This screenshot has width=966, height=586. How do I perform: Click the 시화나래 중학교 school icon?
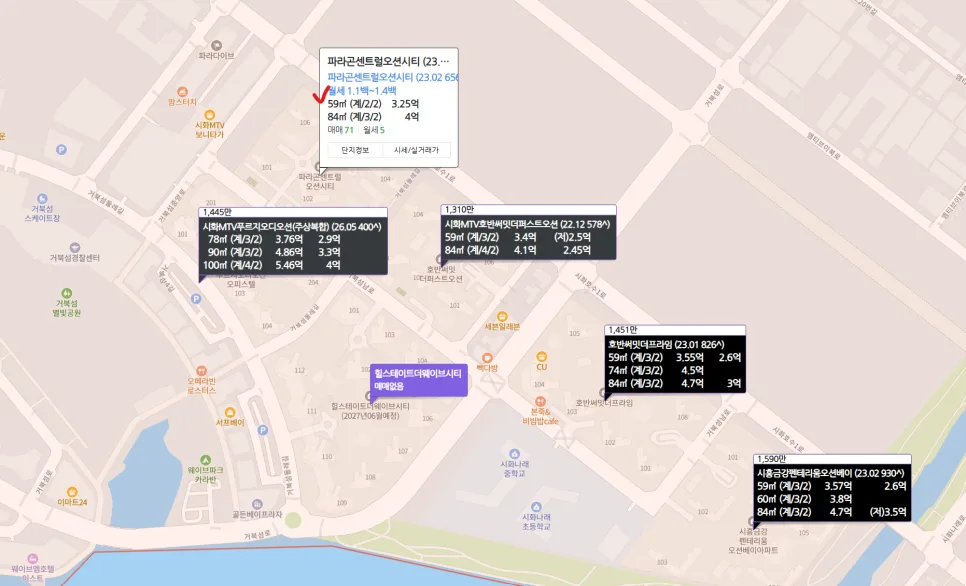pyautogui.click(x=514, y=454)
